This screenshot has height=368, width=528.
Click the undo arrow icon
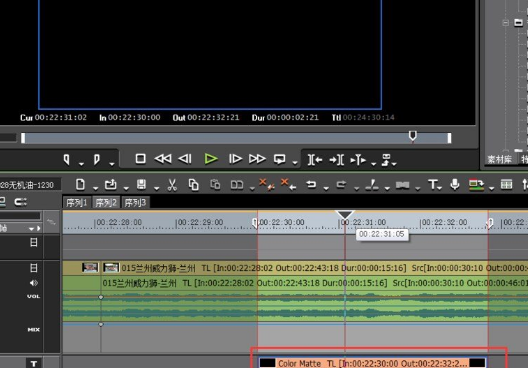point(311,185)
